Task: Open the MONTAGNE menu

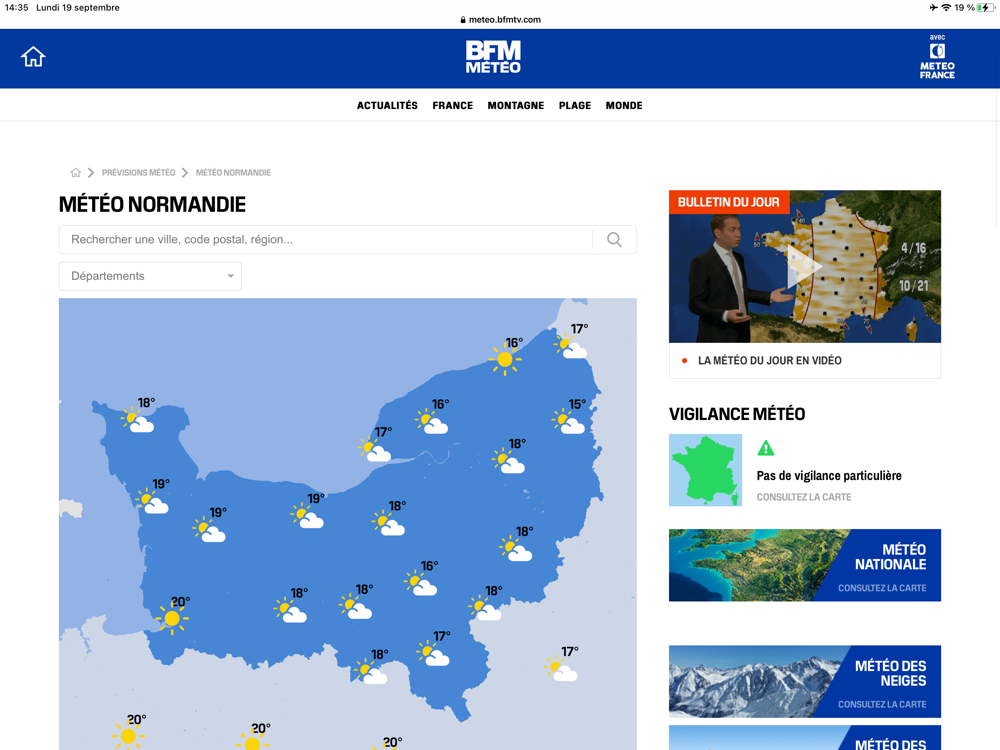Action: [516, 106]
